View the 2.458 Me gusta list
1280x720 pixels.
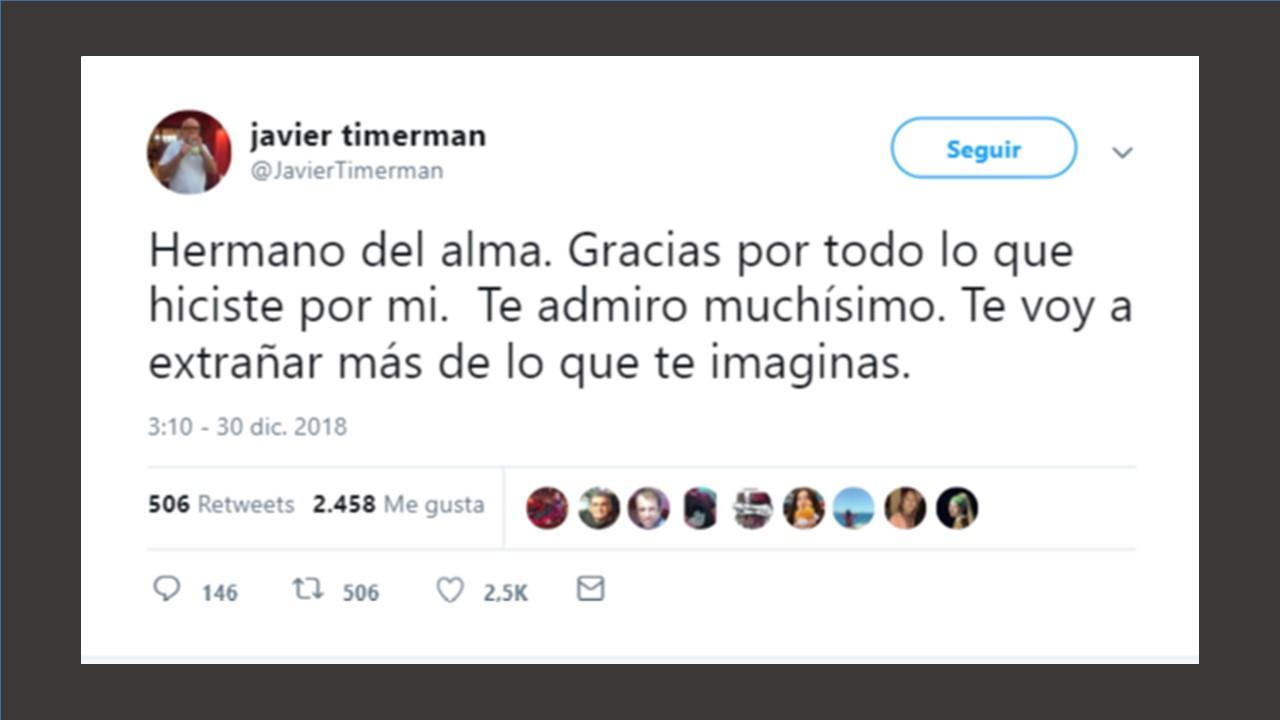pos(398,505)
